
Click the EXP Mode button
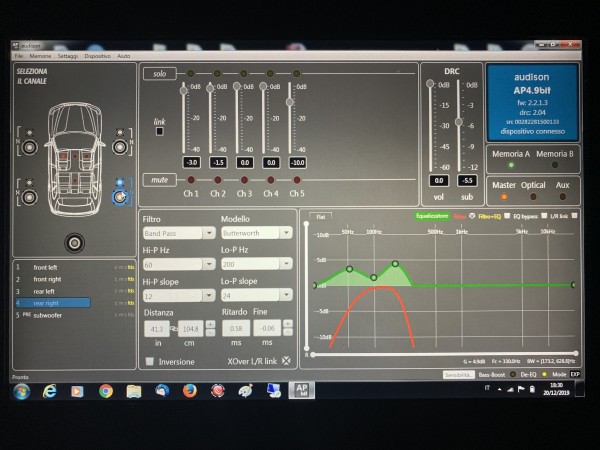point(575,374)
